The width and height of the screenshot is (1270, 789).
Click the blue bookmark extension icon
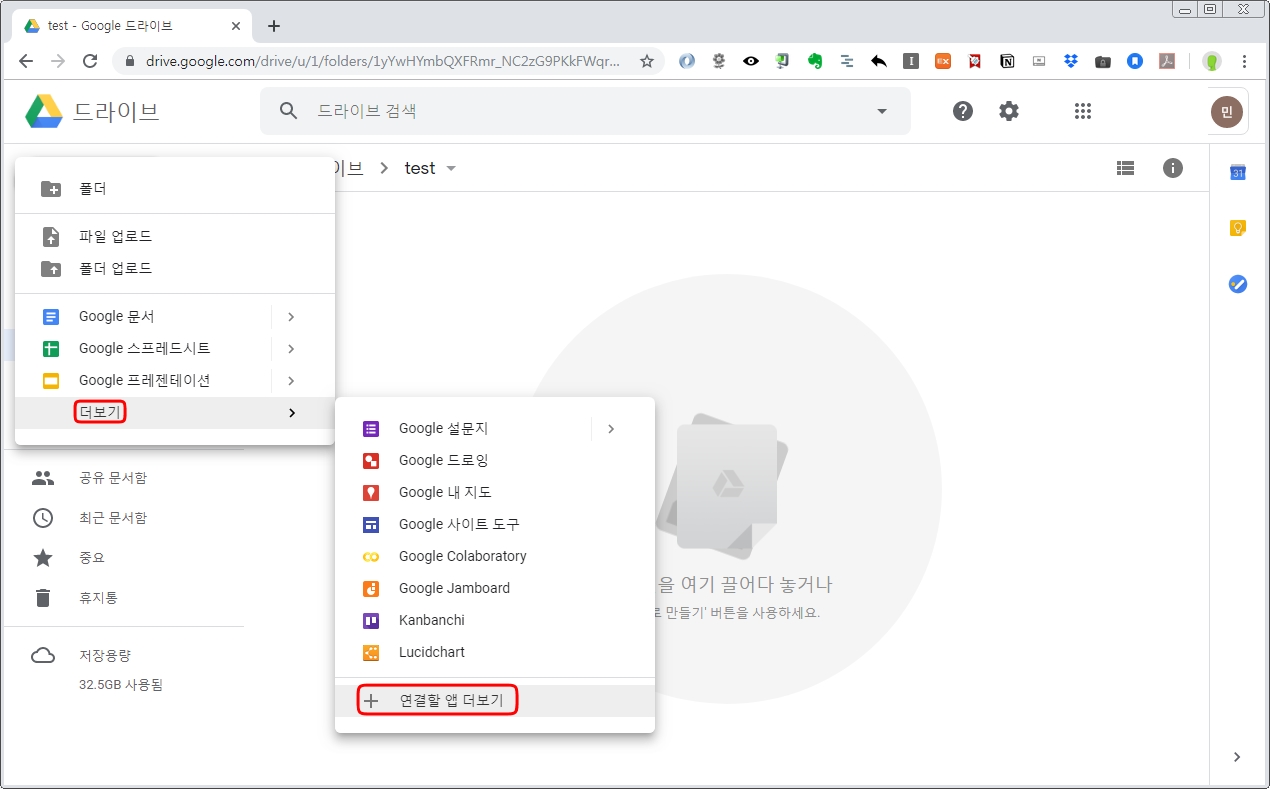(x=1135, y=61)
